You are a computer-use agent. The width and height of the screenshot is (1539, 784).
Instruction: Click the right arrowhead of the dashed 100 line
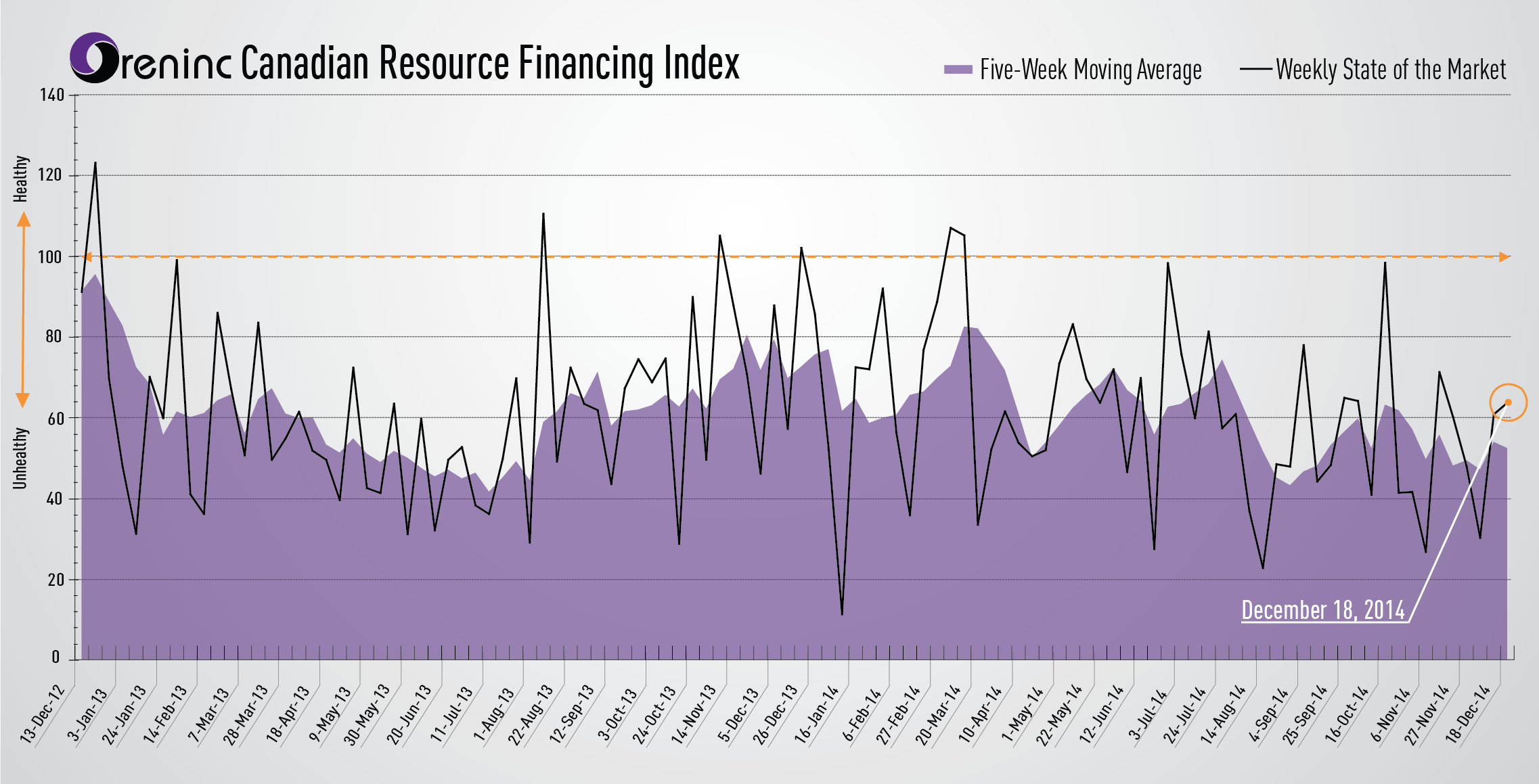point(1504,257)
